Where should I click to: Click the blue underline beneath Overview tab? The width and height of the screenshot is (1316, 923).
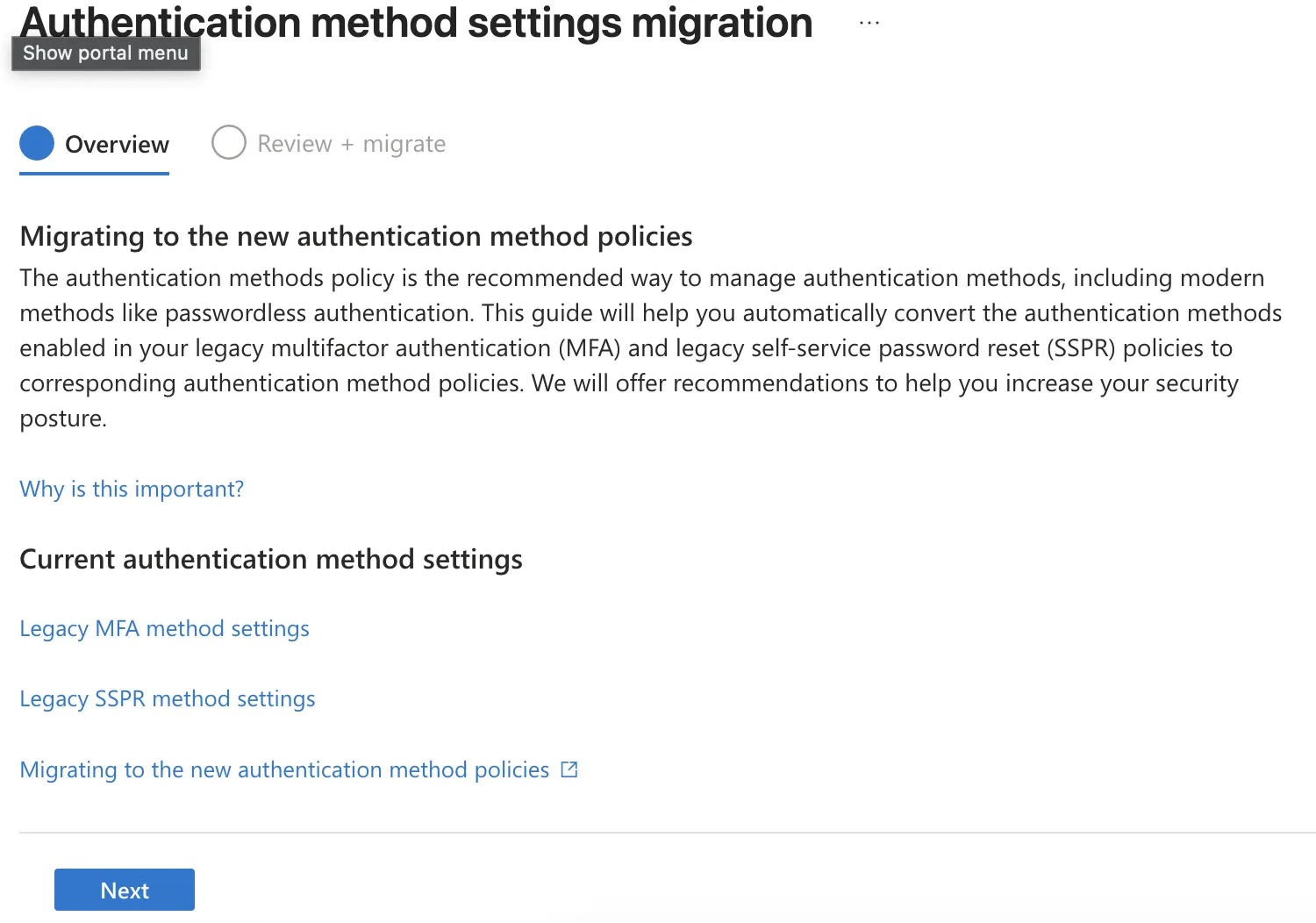click(x=94, y=174)
